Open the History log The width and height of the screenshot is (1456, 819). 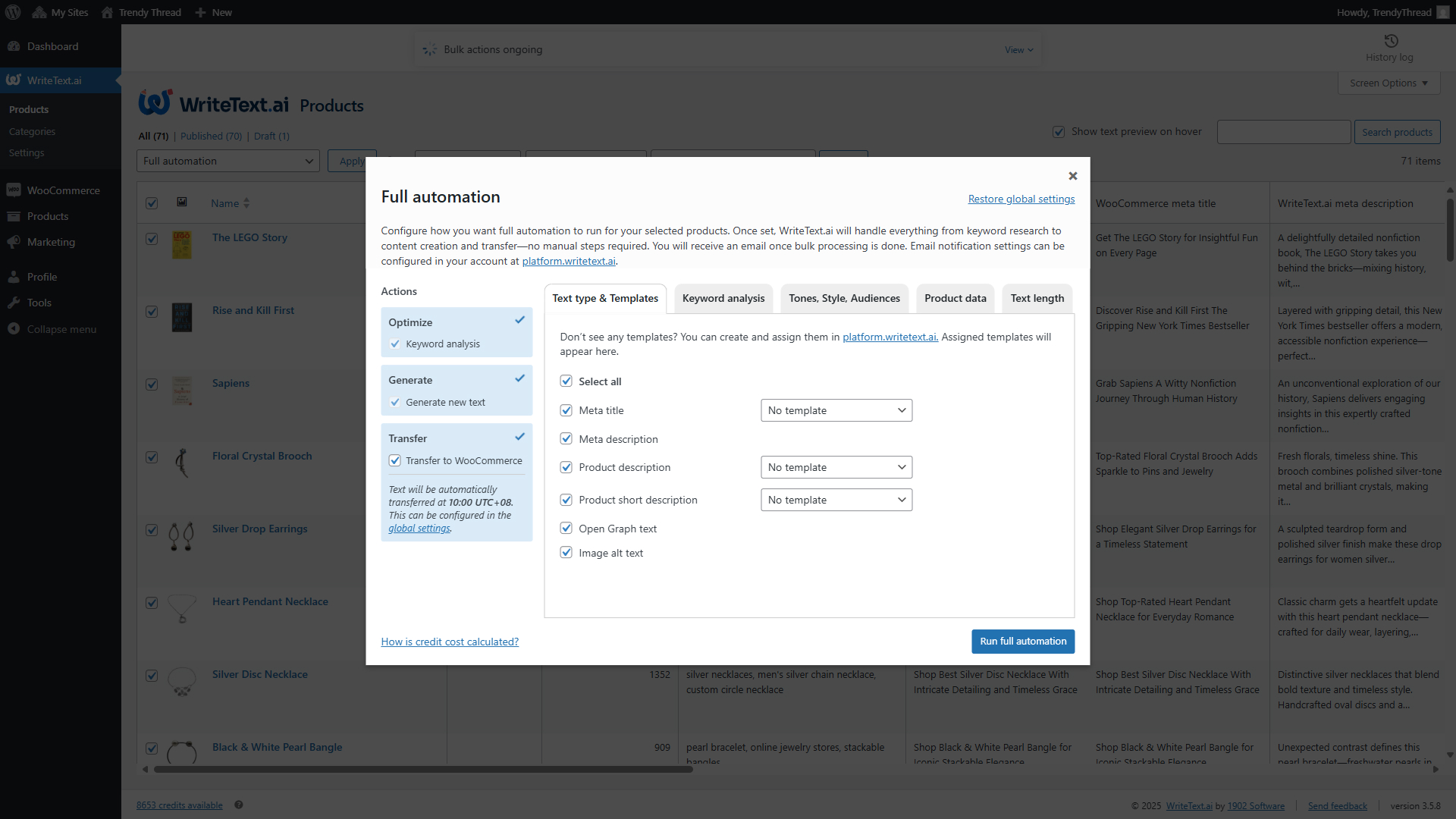[x=1389, y=47]
